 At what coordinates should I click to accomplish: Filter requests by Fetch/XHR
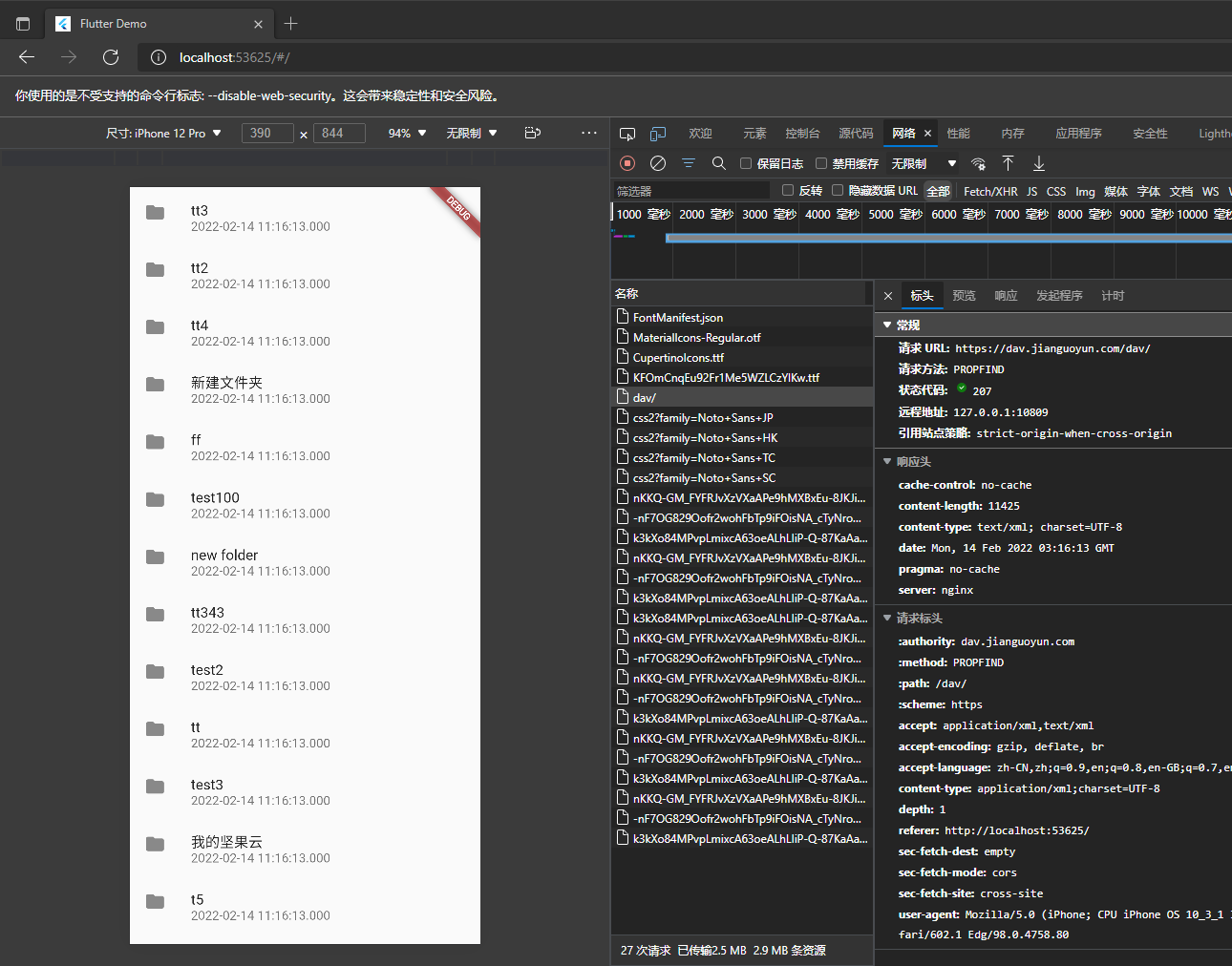click(x=990, y=191)
